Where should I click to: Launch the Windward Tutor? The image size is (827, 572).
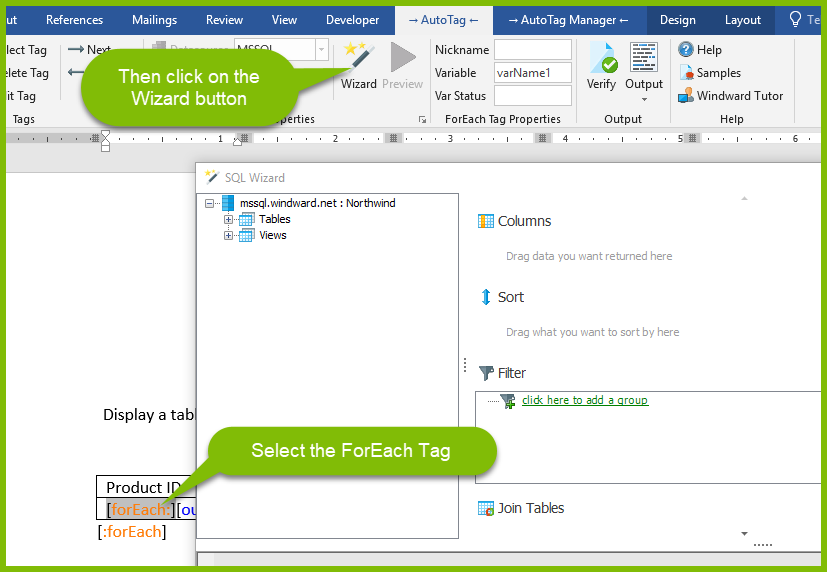pos(730,96)
